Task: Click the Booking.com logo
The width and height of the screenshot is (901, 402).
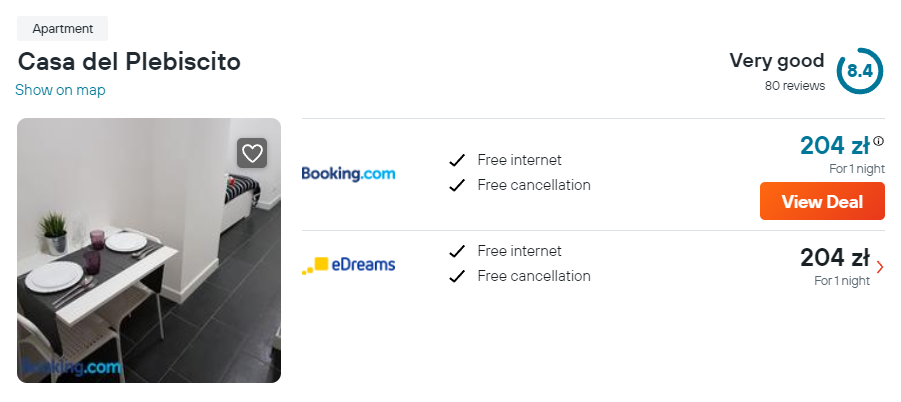Action: click(348, 174)
